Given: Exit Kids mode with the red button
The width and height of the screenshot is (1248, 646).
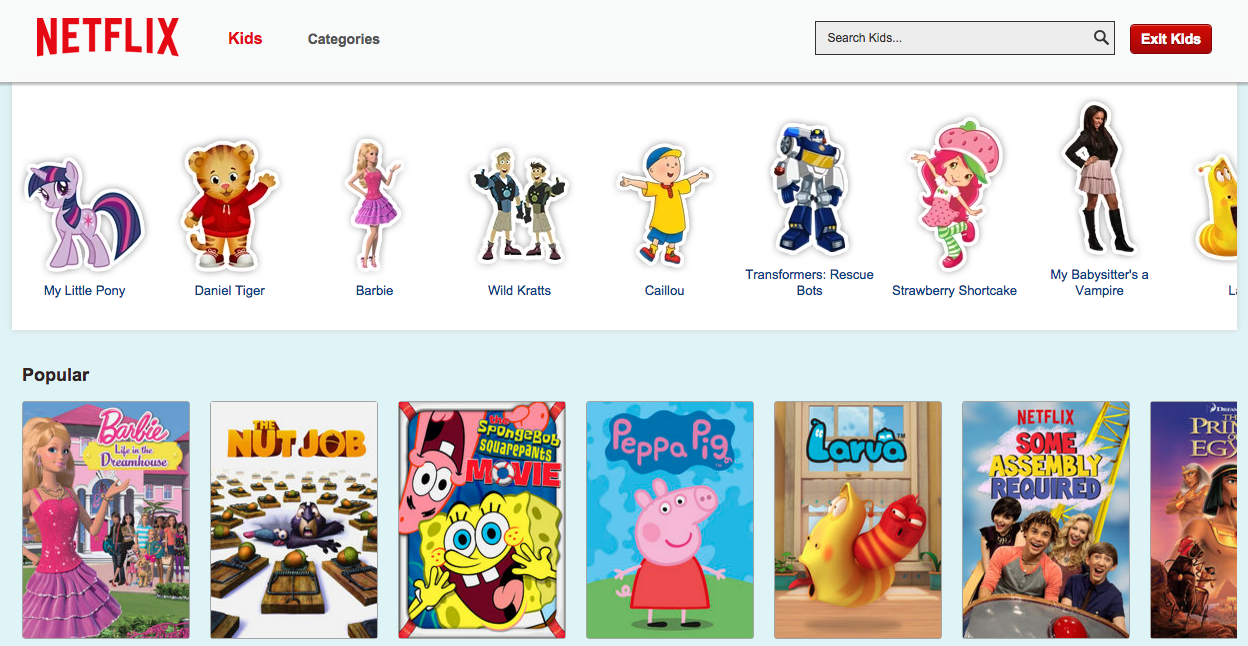Looking at the screenshot, I should pyautogui.click(x=1170, y=39).
